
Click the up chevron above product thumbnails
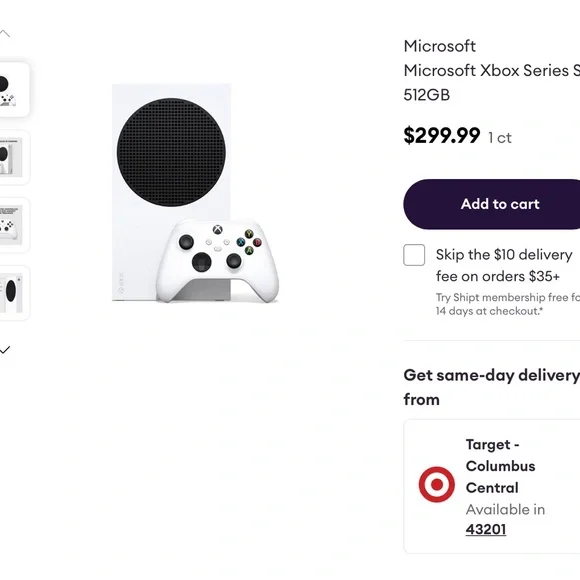[x=4, y=34]
